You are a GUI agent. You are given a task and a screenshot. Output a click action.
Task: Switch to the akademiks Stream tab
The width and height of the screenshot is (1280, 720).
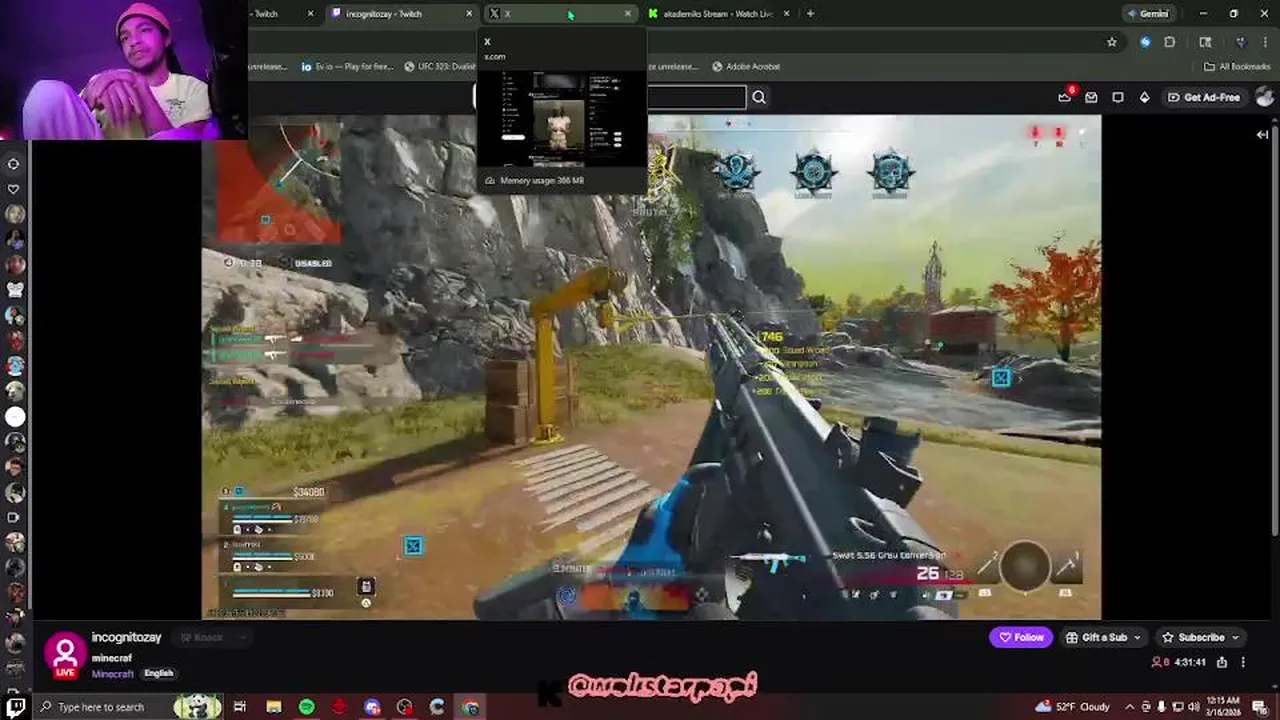pyautogui.click(x=719, y=14)
